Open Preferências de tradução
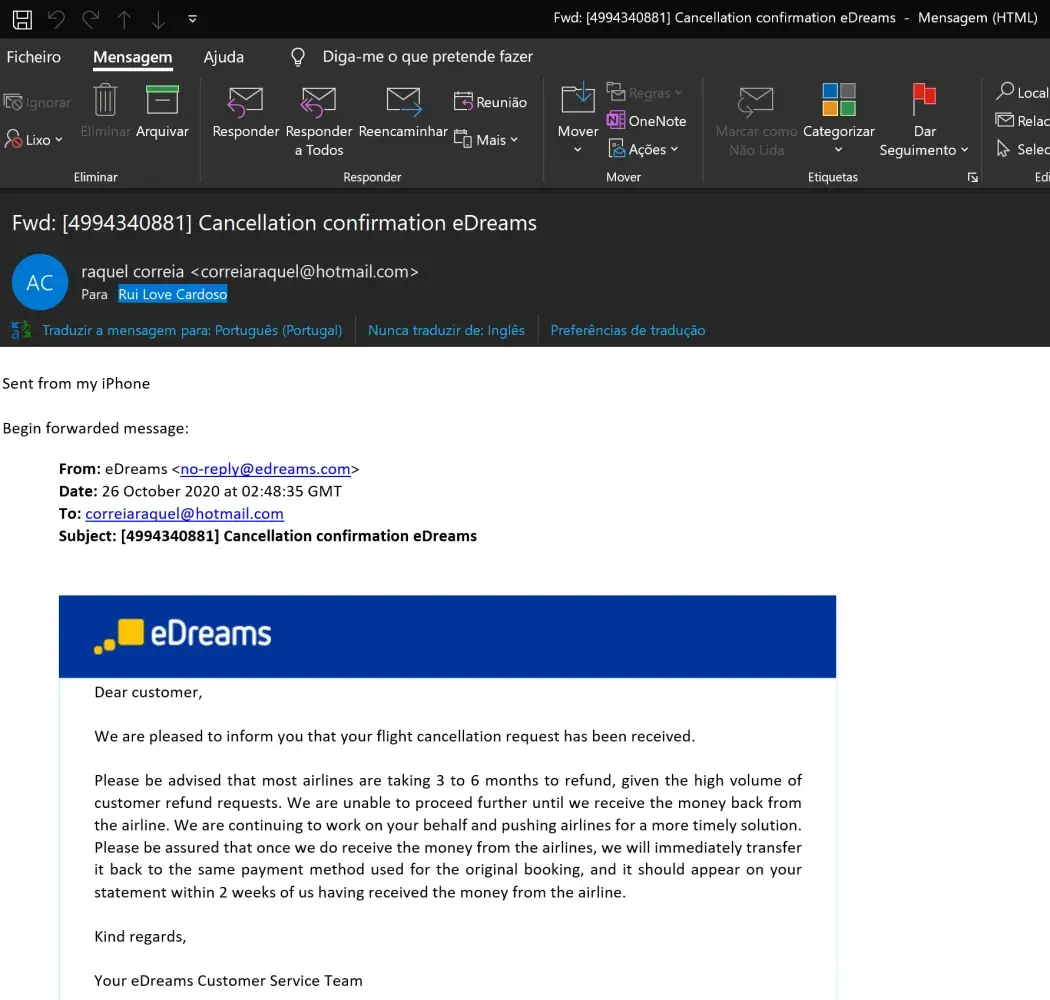The image size is (1050, 1000). [x=627, y=330]
